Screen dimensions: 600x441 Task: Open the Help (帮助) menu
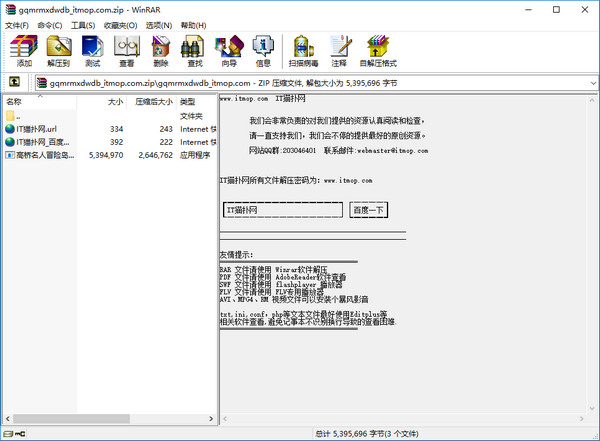pyautogui.click(x=194, y=25)
